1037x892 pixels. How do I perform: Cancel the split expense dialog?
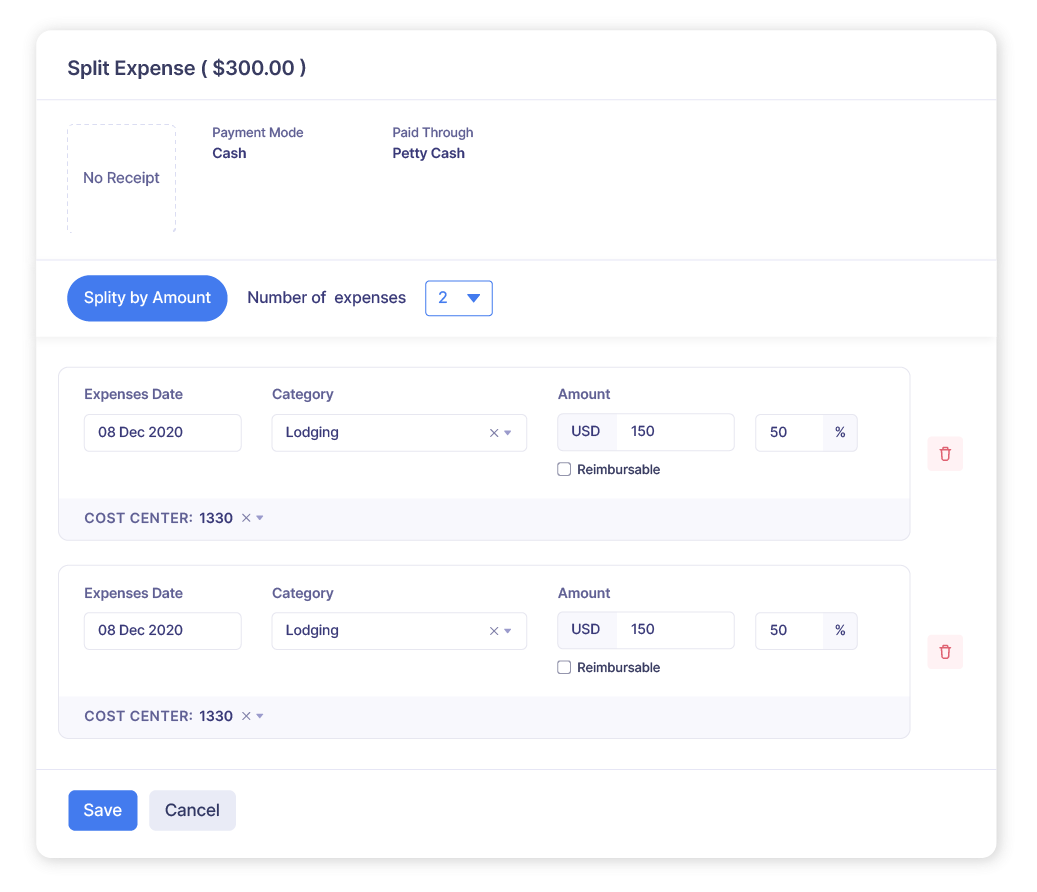[192, 810]
